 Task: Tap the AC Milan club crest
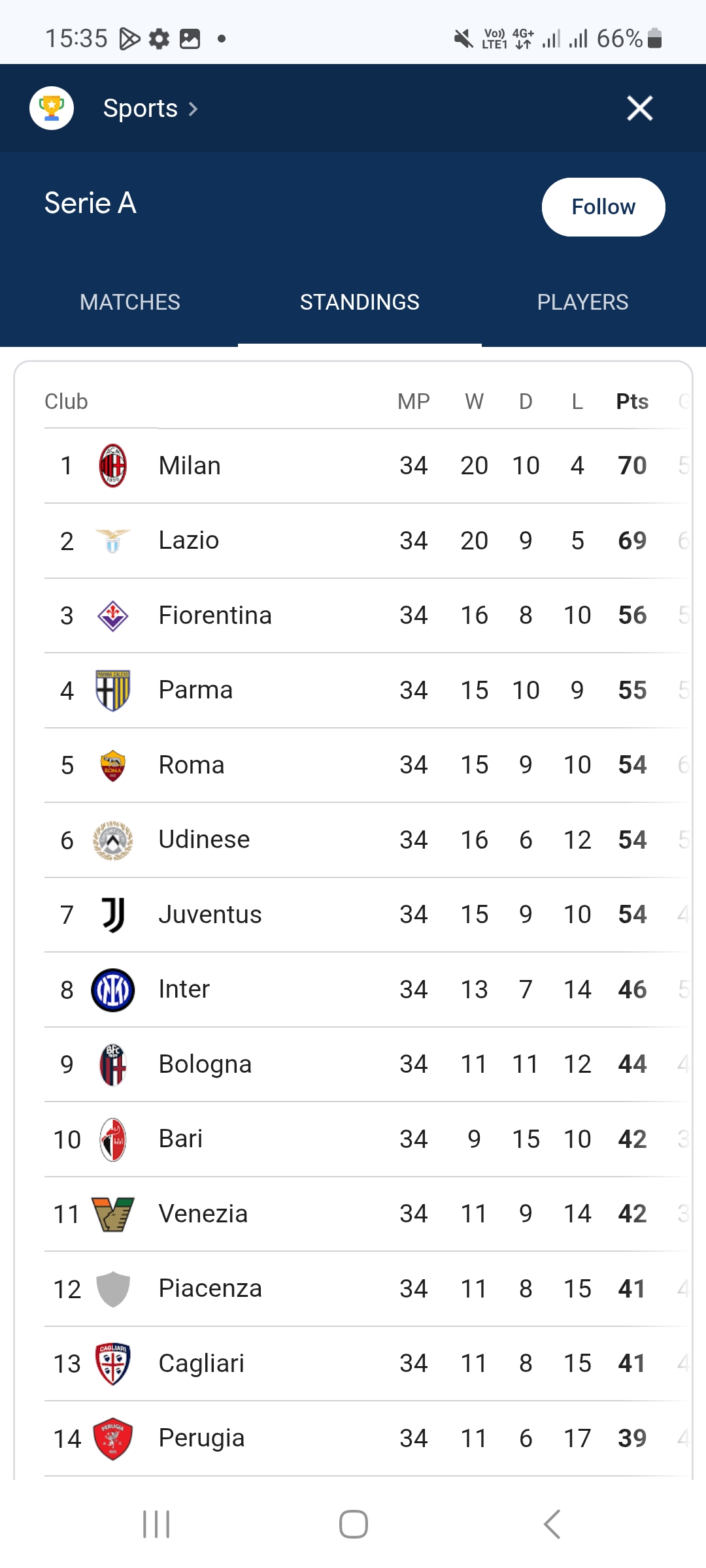click(x=112, y=466)
